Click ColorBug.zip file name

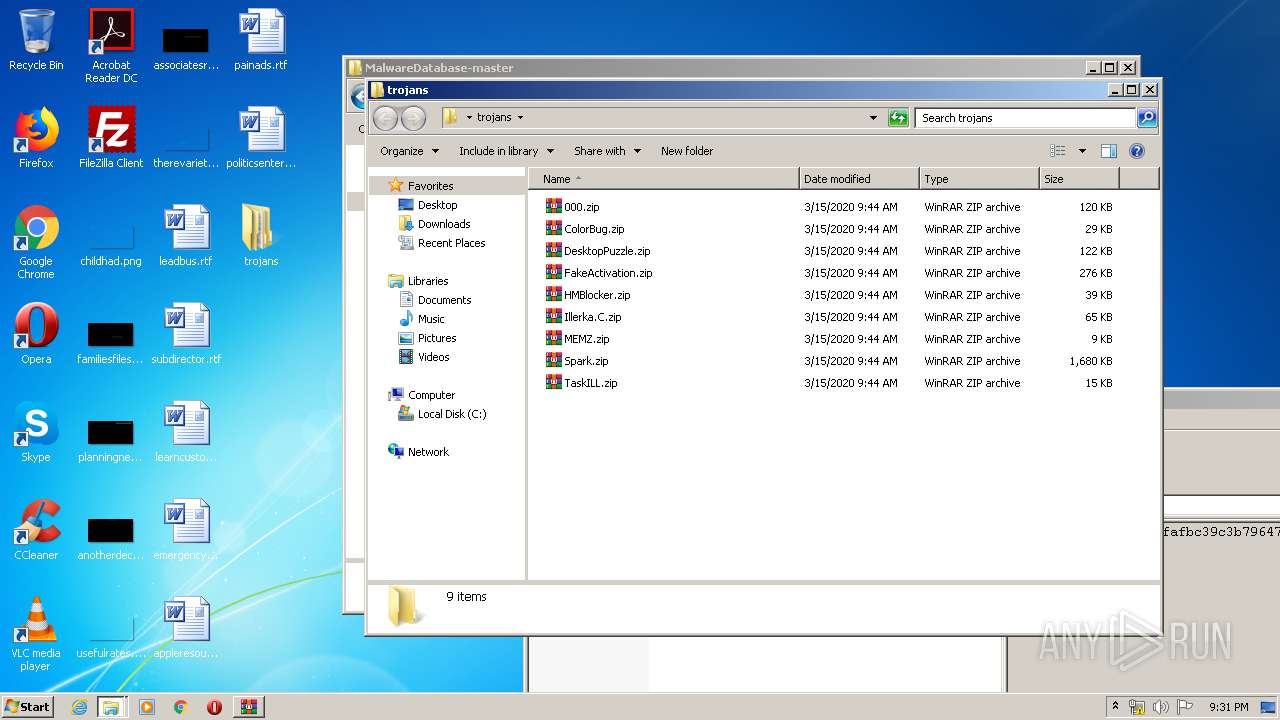tap(594, 229)
